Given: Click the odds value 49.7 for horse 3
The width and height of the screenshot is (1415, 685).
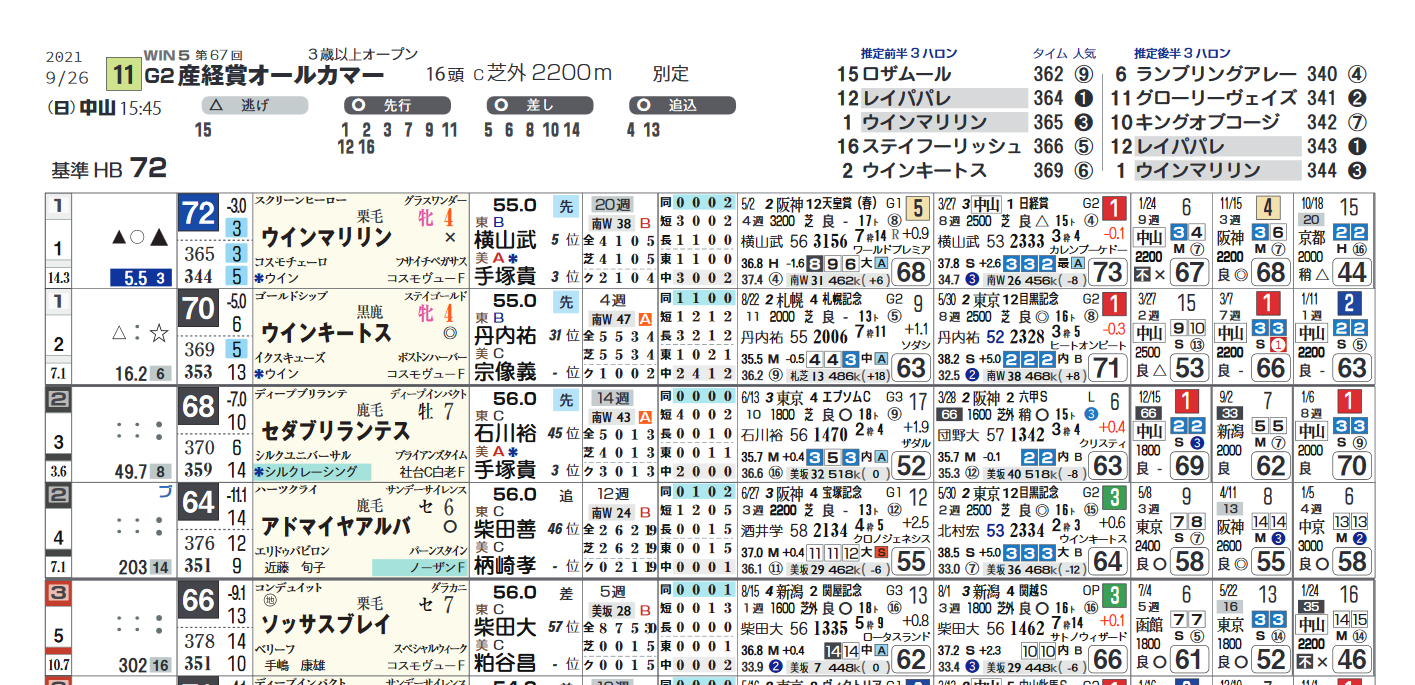Looking at the screenshot, I should click(131, 471).
